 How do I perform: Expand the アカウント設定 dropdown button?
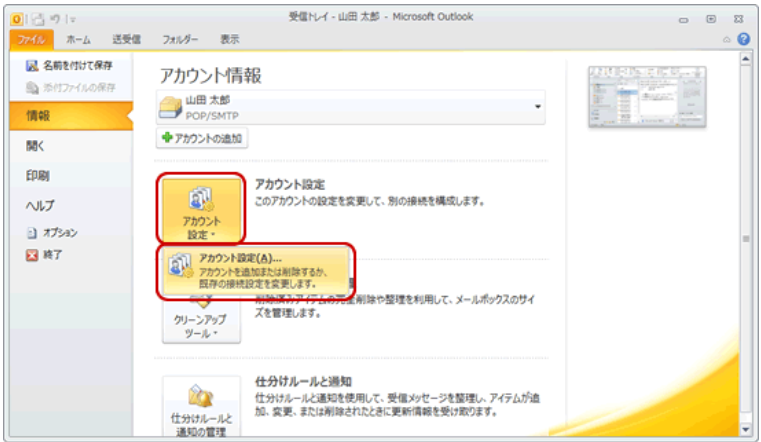tap(201, 212)
